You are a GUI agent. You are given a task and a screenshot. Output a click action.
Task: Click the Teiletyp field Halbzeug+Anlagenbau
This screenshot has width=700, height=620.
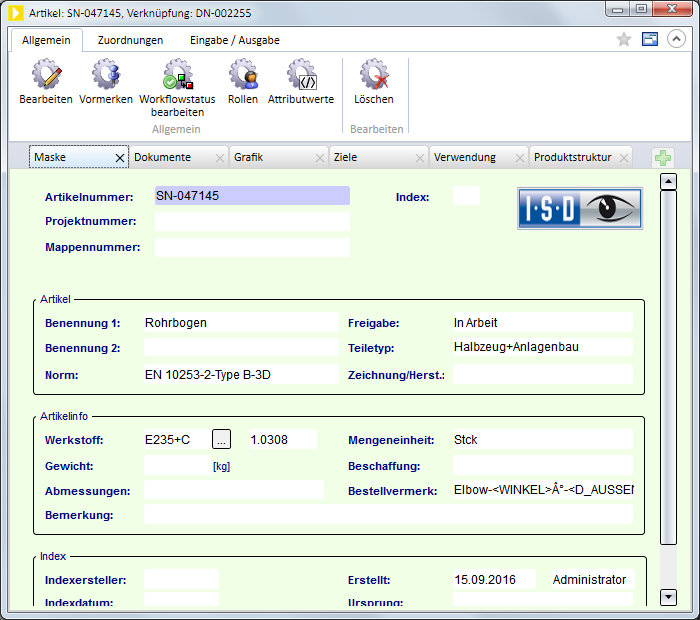tap(543, 347)
